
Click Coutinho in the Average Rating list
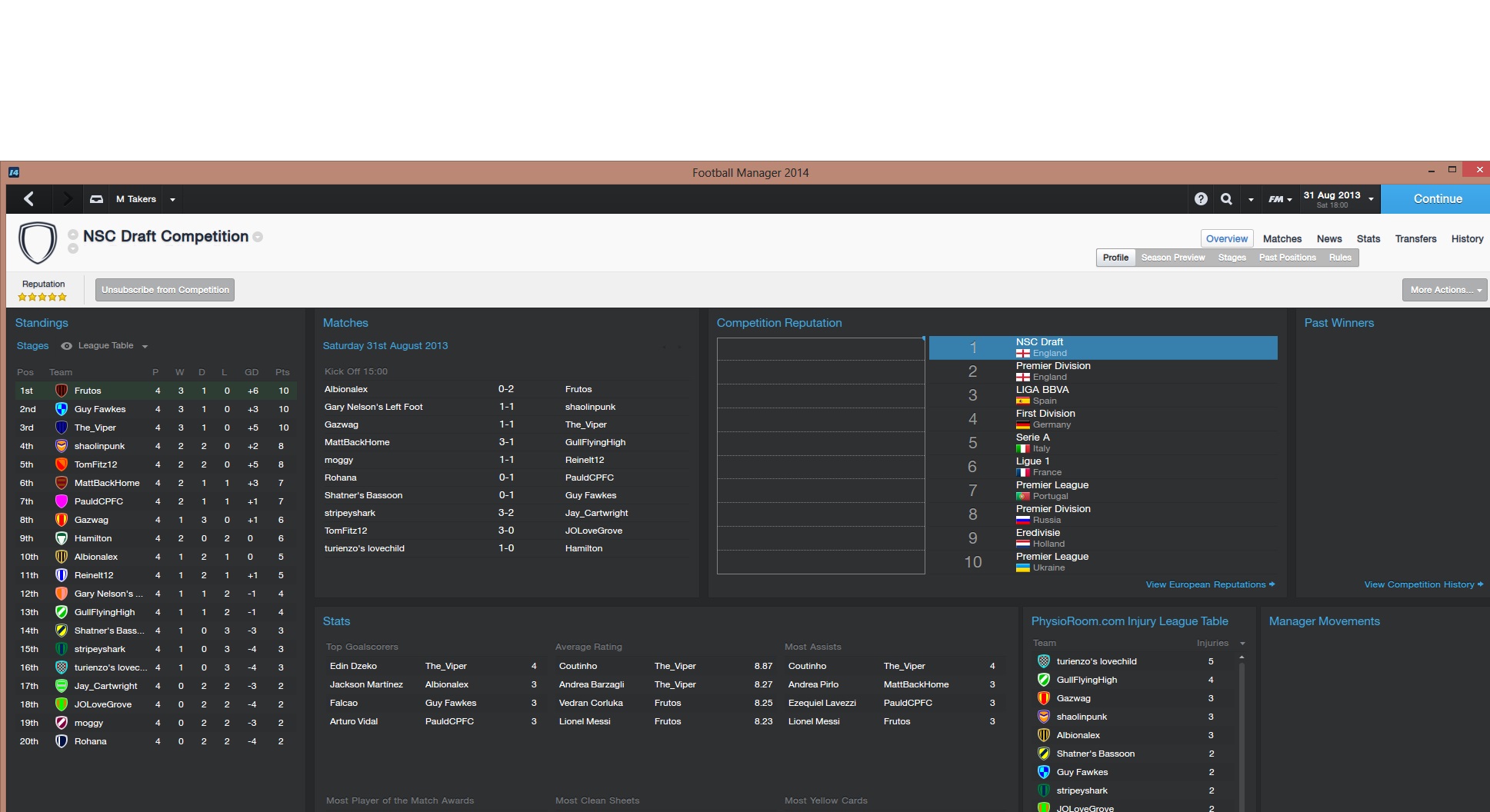click(x=578, y=666)
